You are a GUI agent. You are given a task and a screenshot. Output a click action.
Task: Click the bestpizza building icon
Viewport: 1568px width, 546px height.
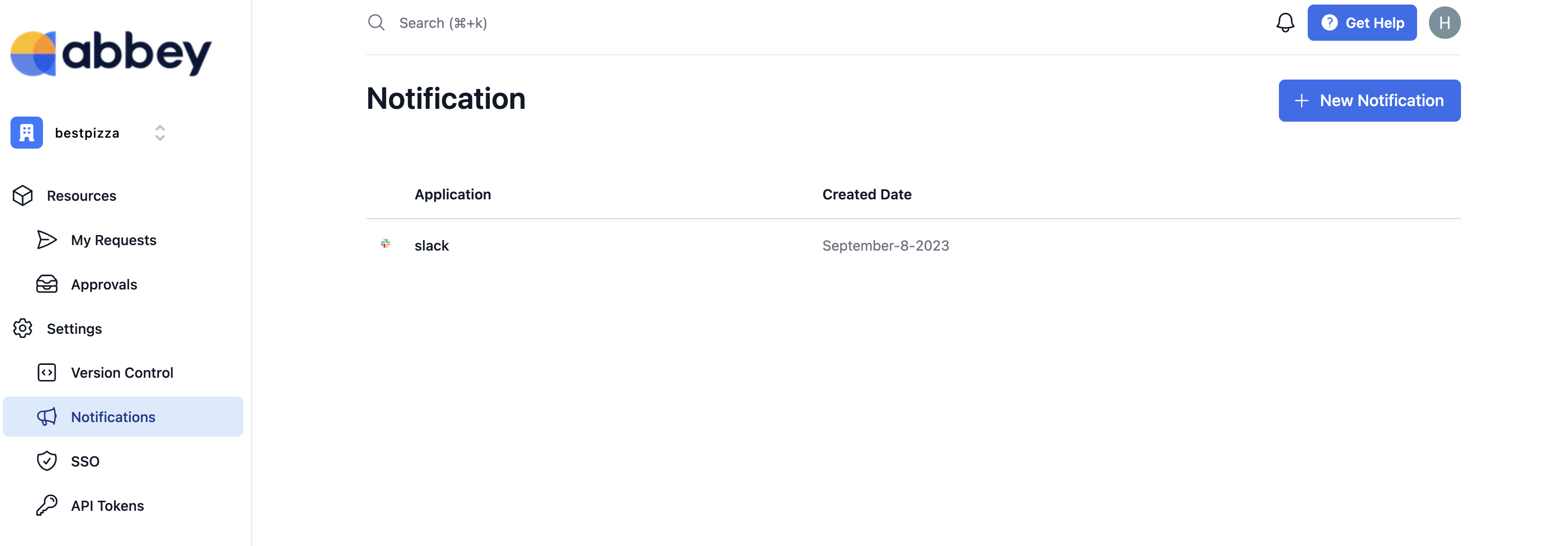27,133
